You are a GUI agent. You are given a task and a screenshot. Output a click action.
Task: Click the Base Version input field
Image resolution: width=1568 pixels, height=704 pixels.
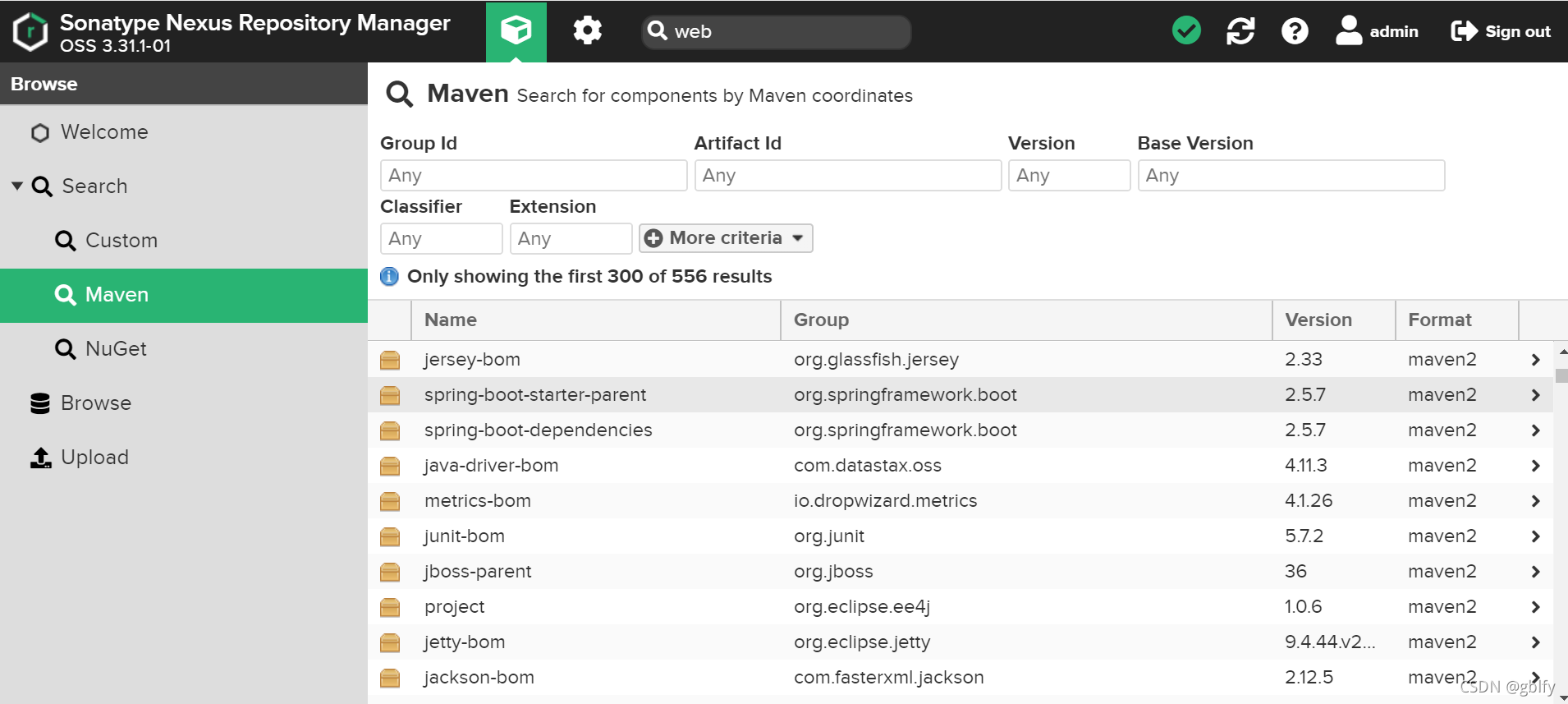click(1291, 175)
